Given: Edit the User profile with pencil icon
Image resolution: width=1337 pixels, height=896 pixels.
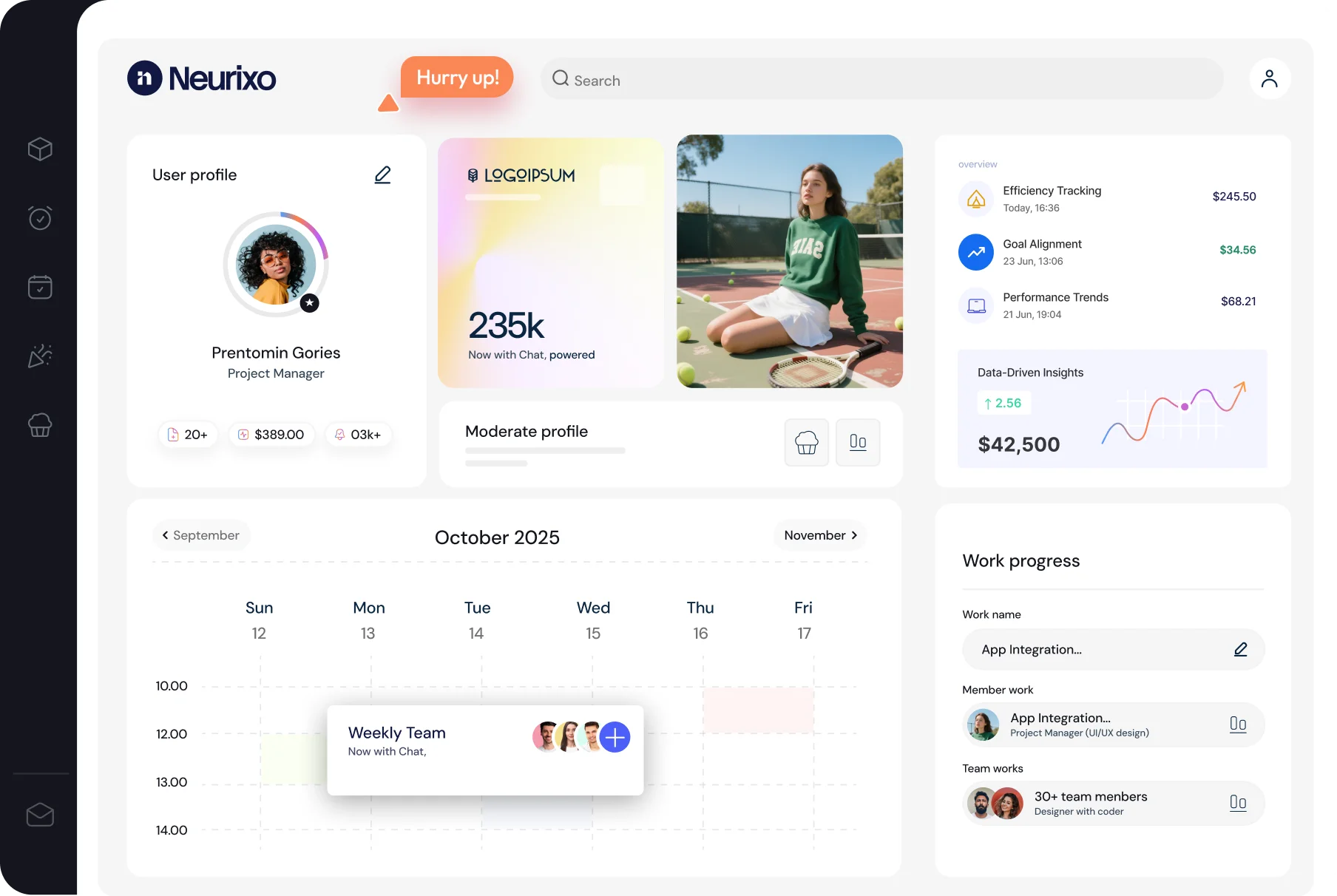Looking at the screenshot, I should [382, 175].
